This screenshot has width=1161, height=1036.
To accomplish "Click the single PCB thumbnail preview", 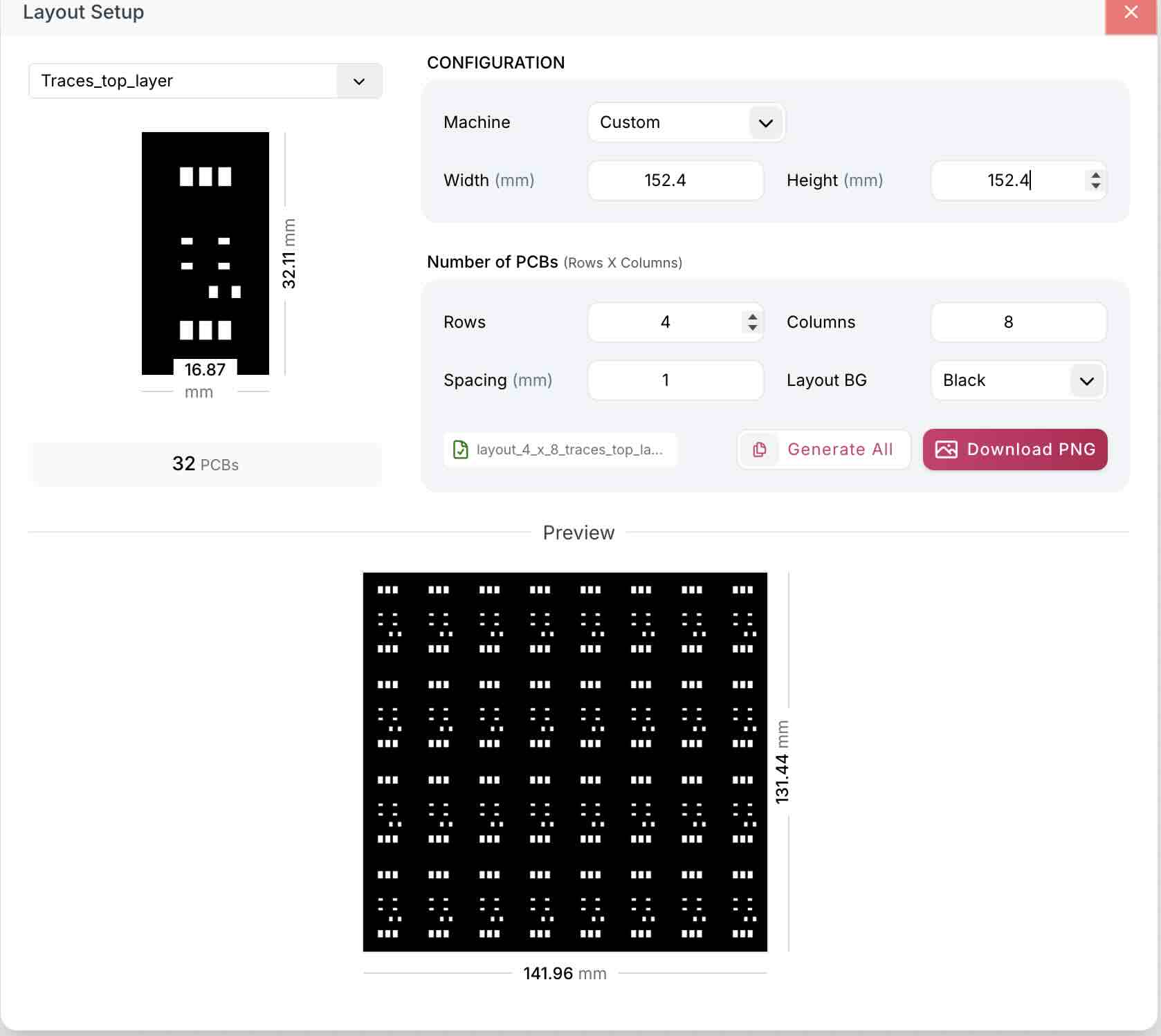I will (205, 252).
